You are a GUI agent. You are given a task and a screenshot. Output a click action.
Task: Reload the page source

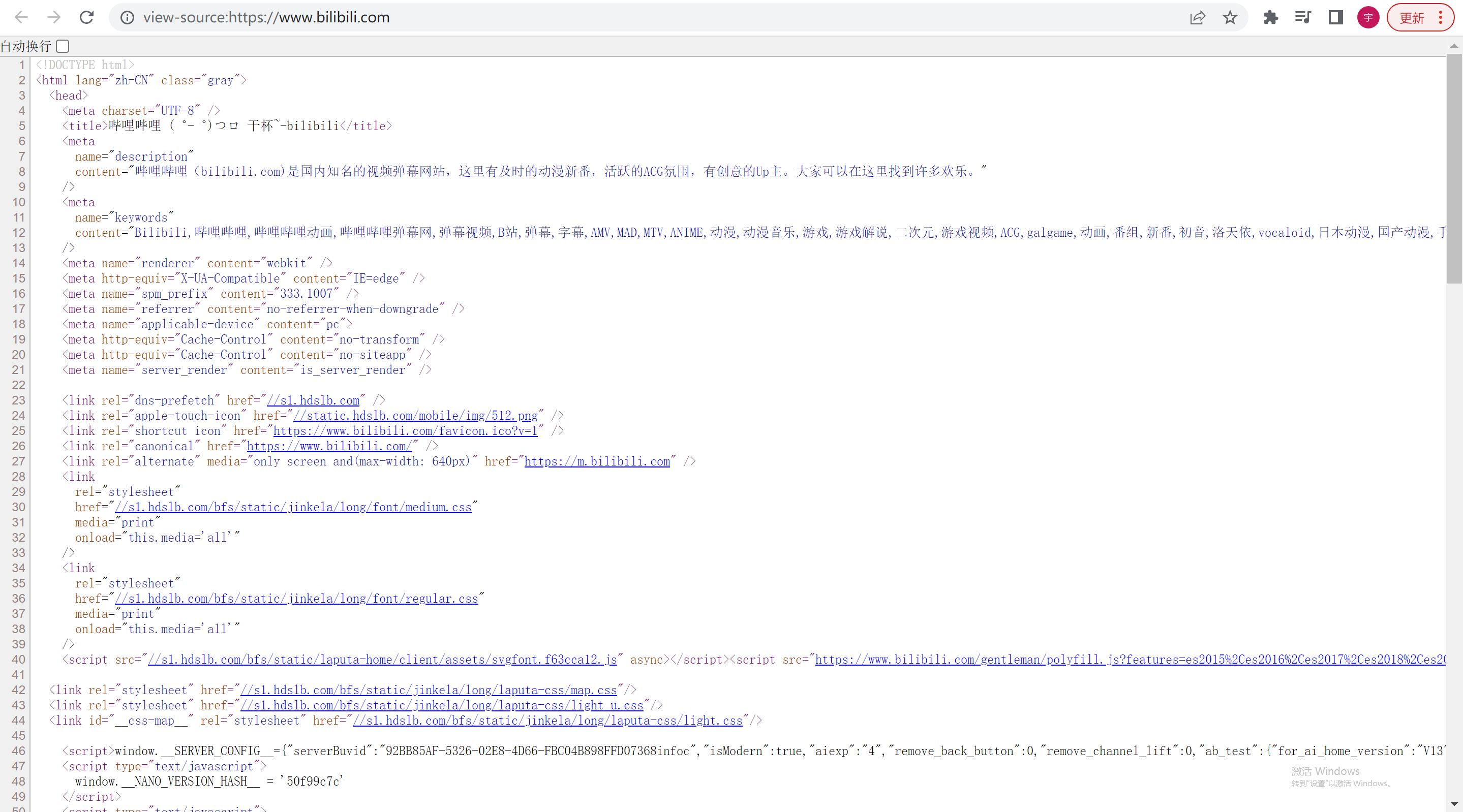[x=86, y=17]
